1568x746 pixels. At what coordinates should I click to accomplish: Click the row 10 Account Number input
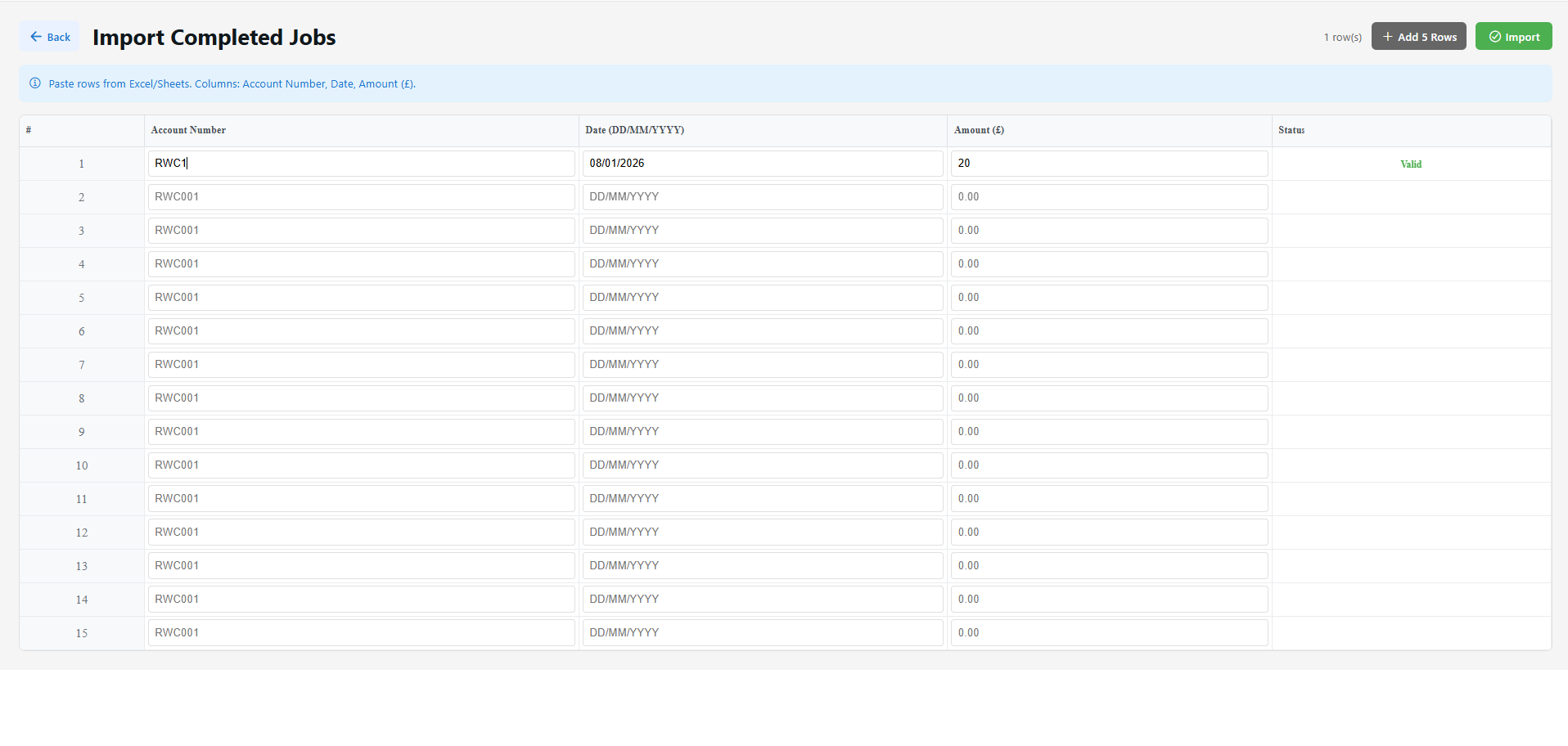click(x=362, y=465)
